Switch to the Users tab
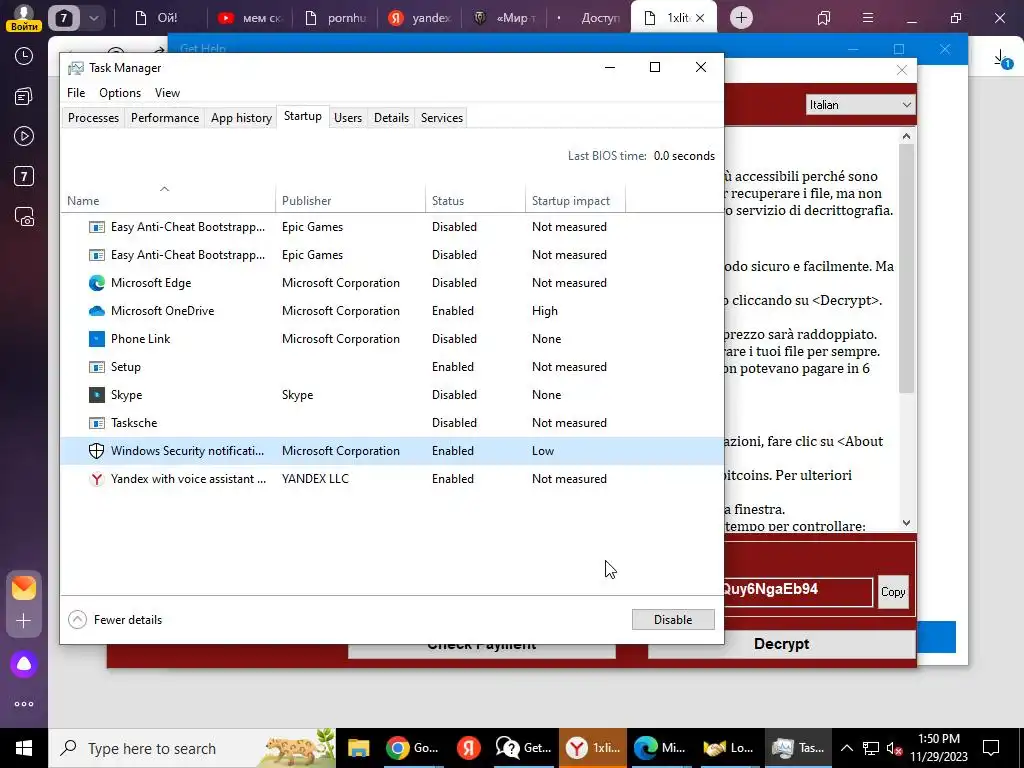 (347, 118)
